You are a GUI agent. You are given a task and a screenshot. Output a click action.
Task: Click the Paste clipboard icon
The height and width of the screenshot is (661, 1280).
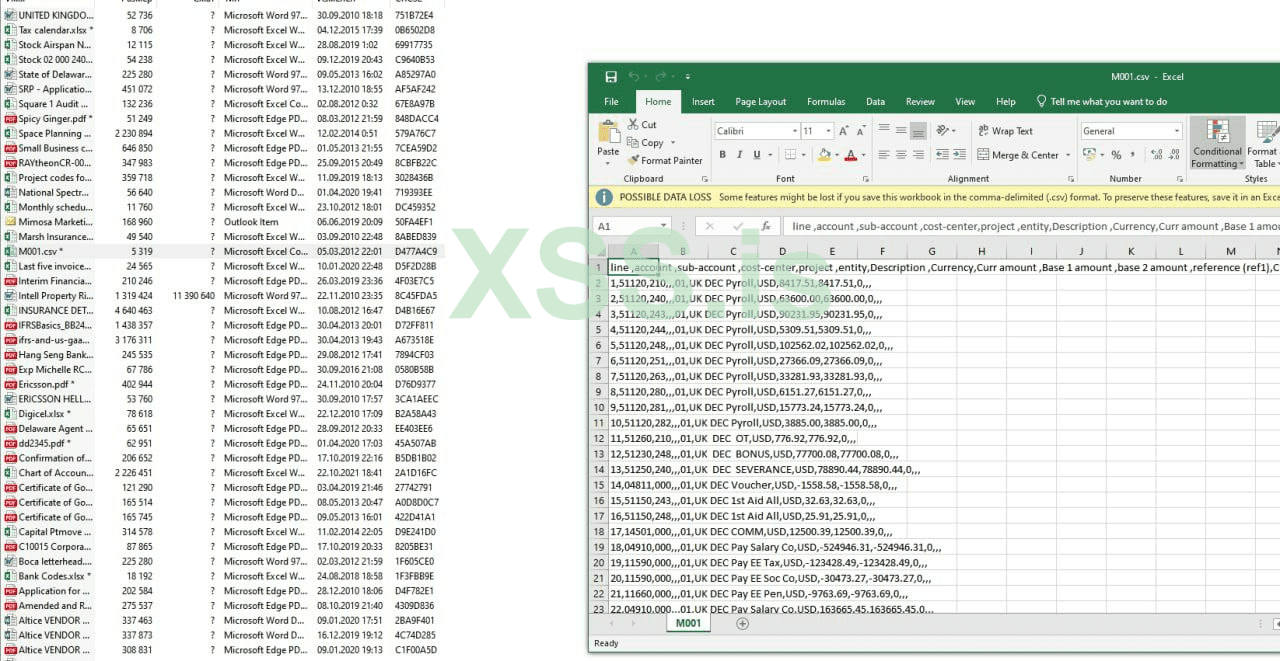click(608, 133)
